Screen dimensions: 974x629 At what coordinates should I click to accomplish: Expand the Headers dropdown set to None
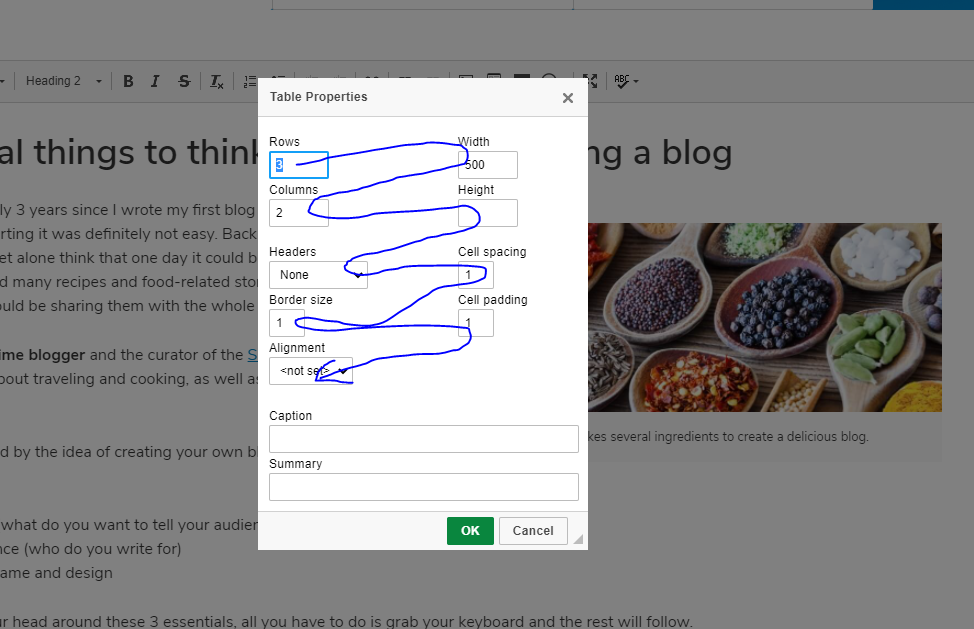pyautogui.click(x=319, y=275)
